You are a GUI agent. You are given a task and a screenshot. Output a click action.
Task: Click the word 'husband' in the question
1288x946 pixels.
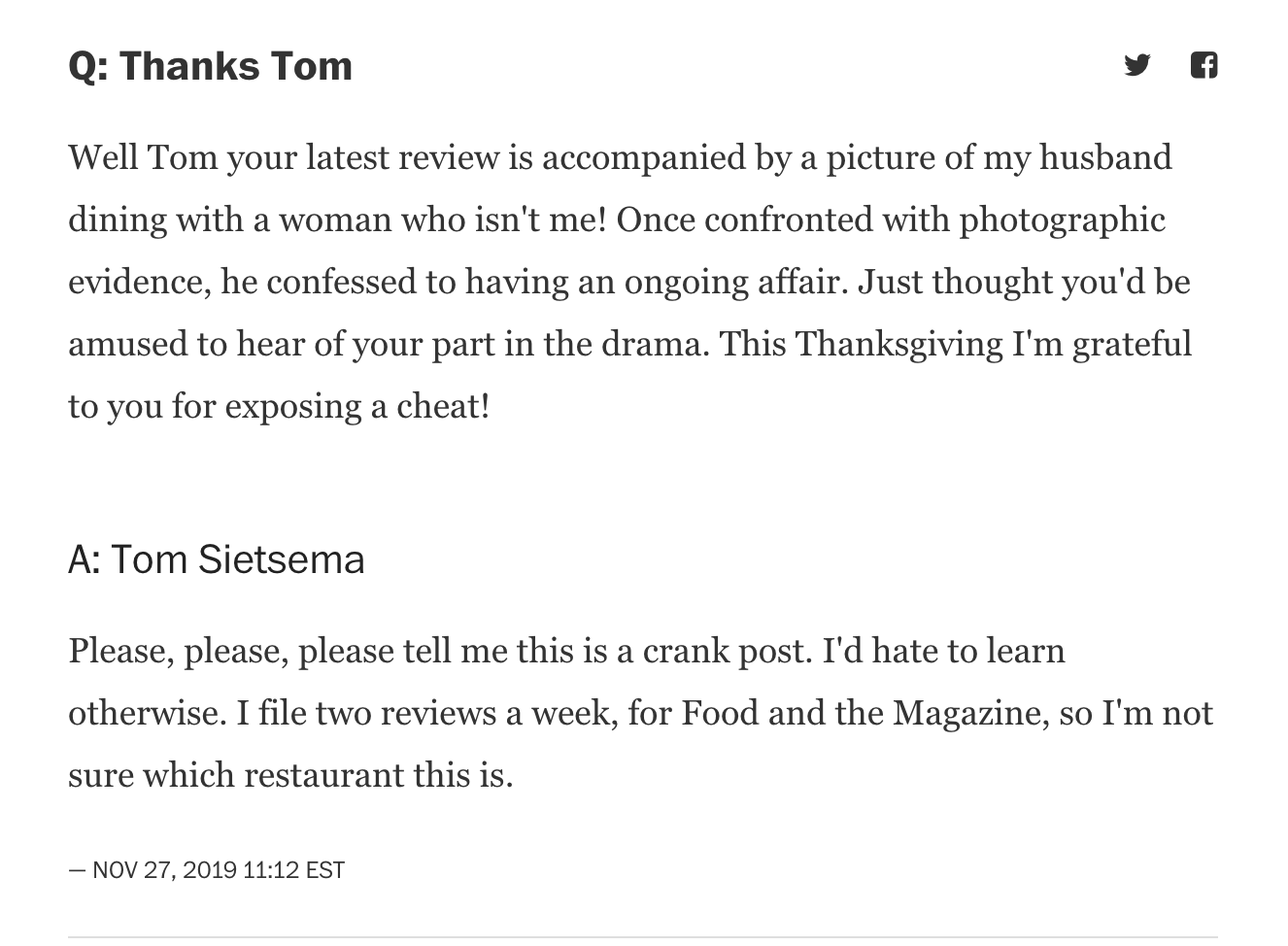tap(1105, 157)
